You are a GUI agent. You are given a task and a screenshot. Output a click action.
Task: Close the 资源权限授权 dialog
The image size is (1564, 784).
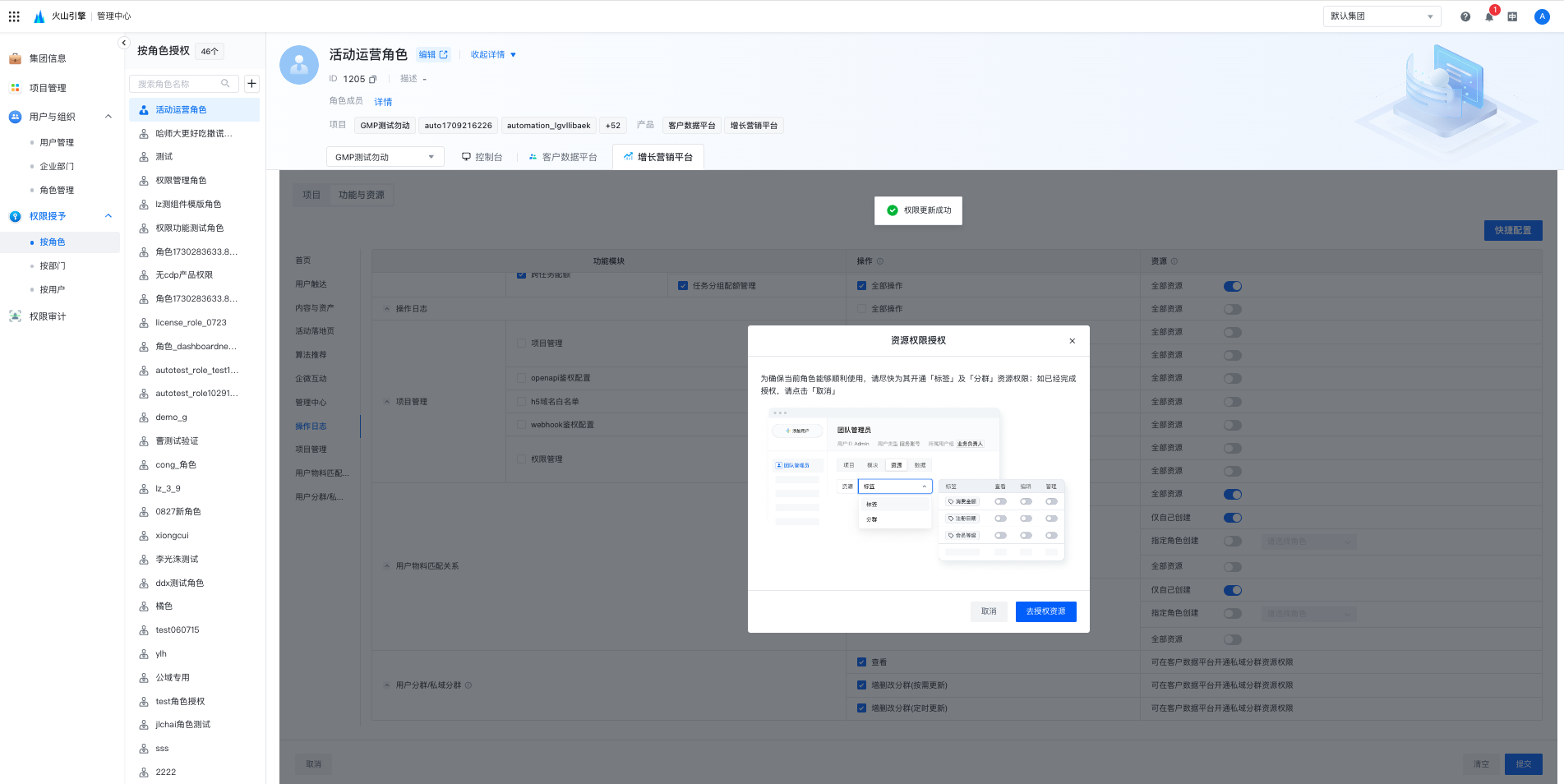1072,341
